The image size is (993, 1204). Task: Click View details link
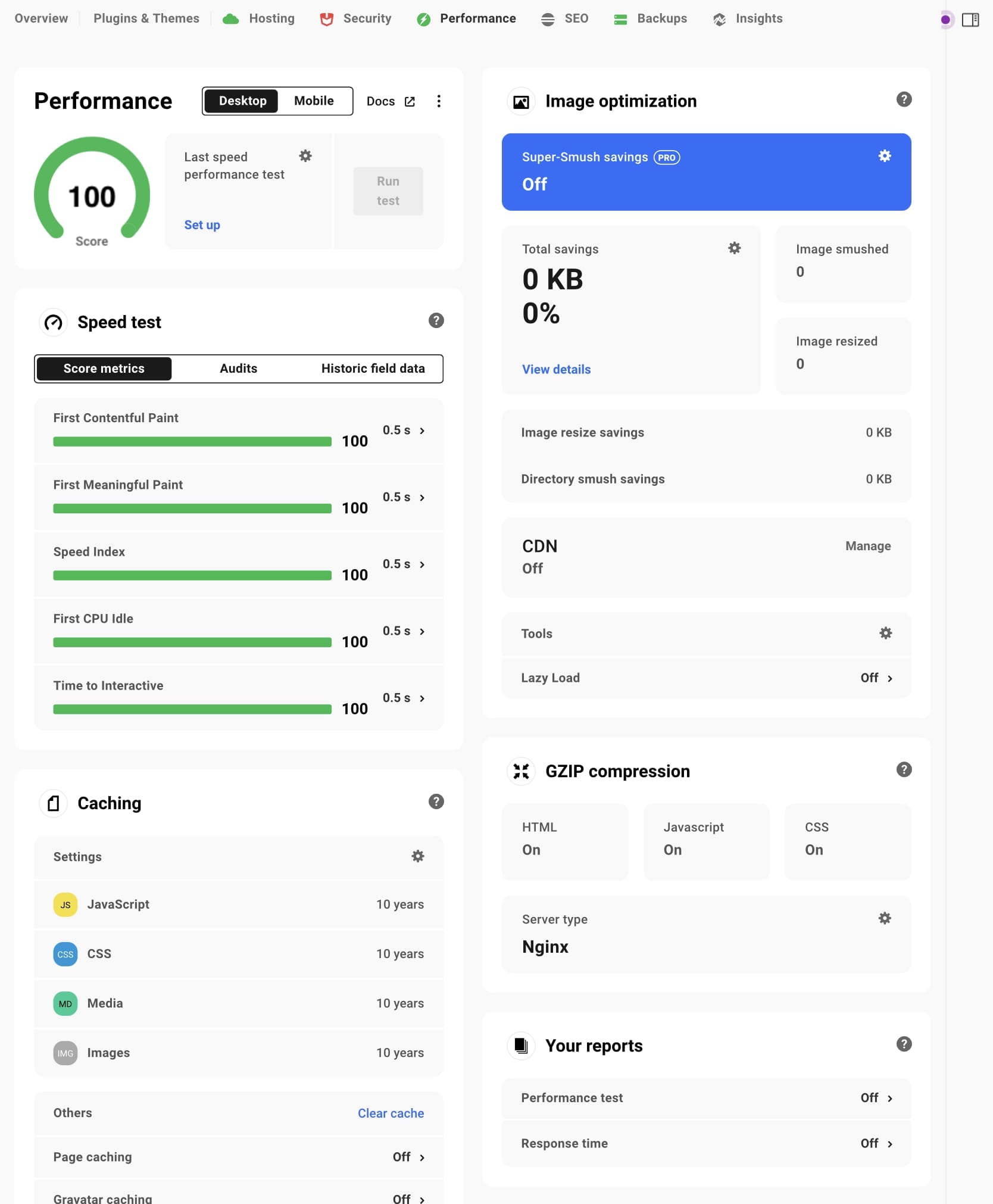click(x=556, y=369)
